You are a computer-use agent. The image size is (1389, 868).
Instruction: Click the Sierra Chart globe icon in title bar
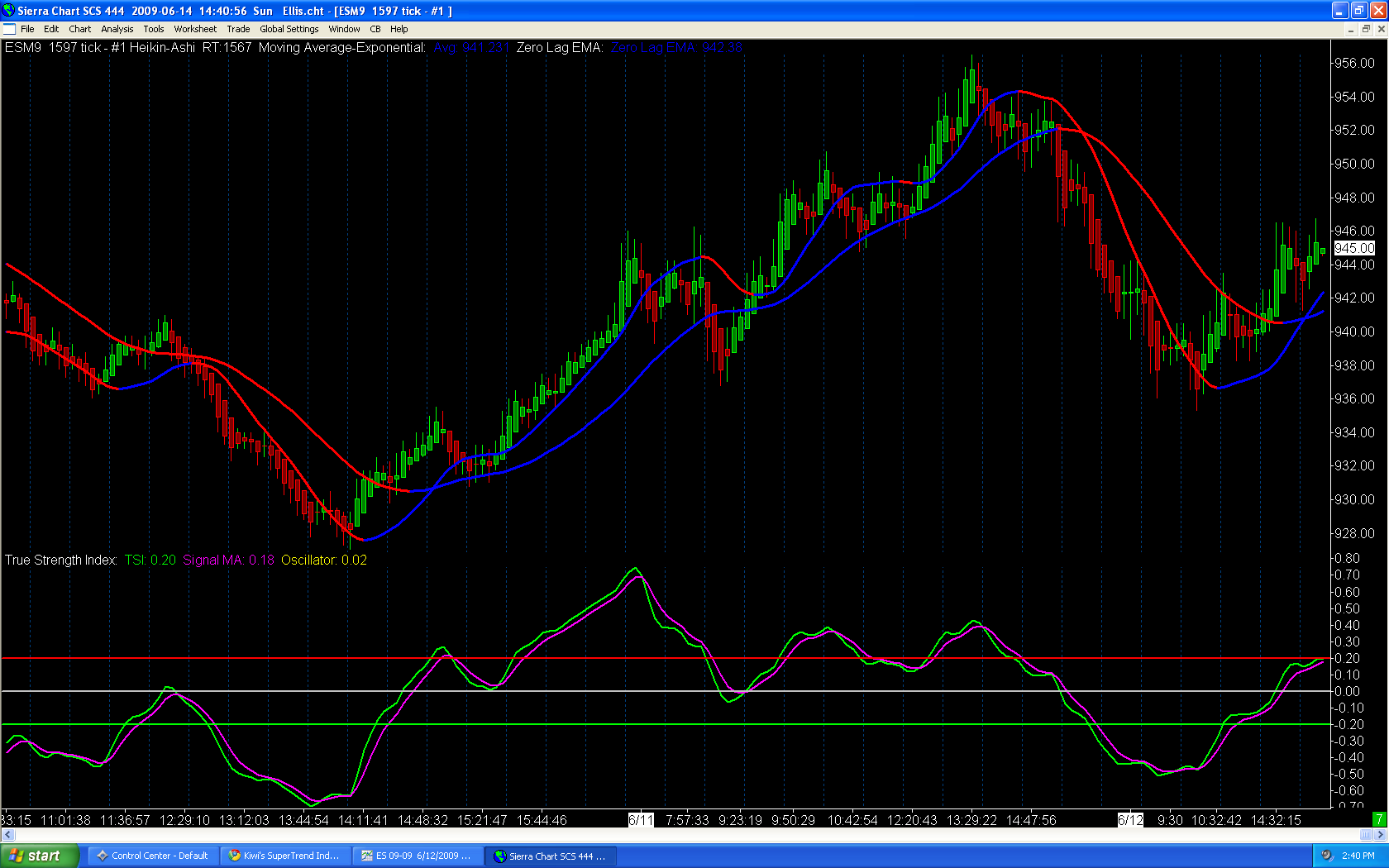[8, 11]
